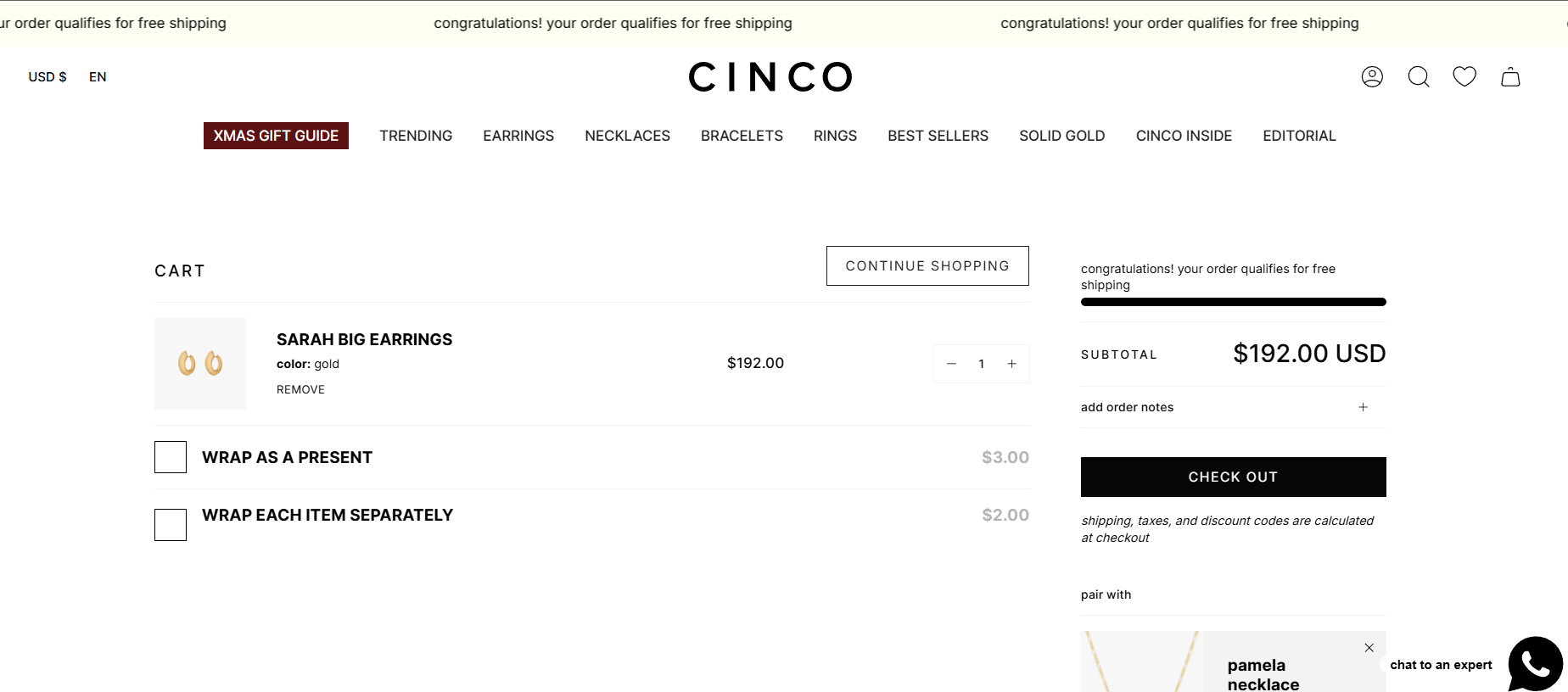Click the Check Out button

click(1233, 477)
